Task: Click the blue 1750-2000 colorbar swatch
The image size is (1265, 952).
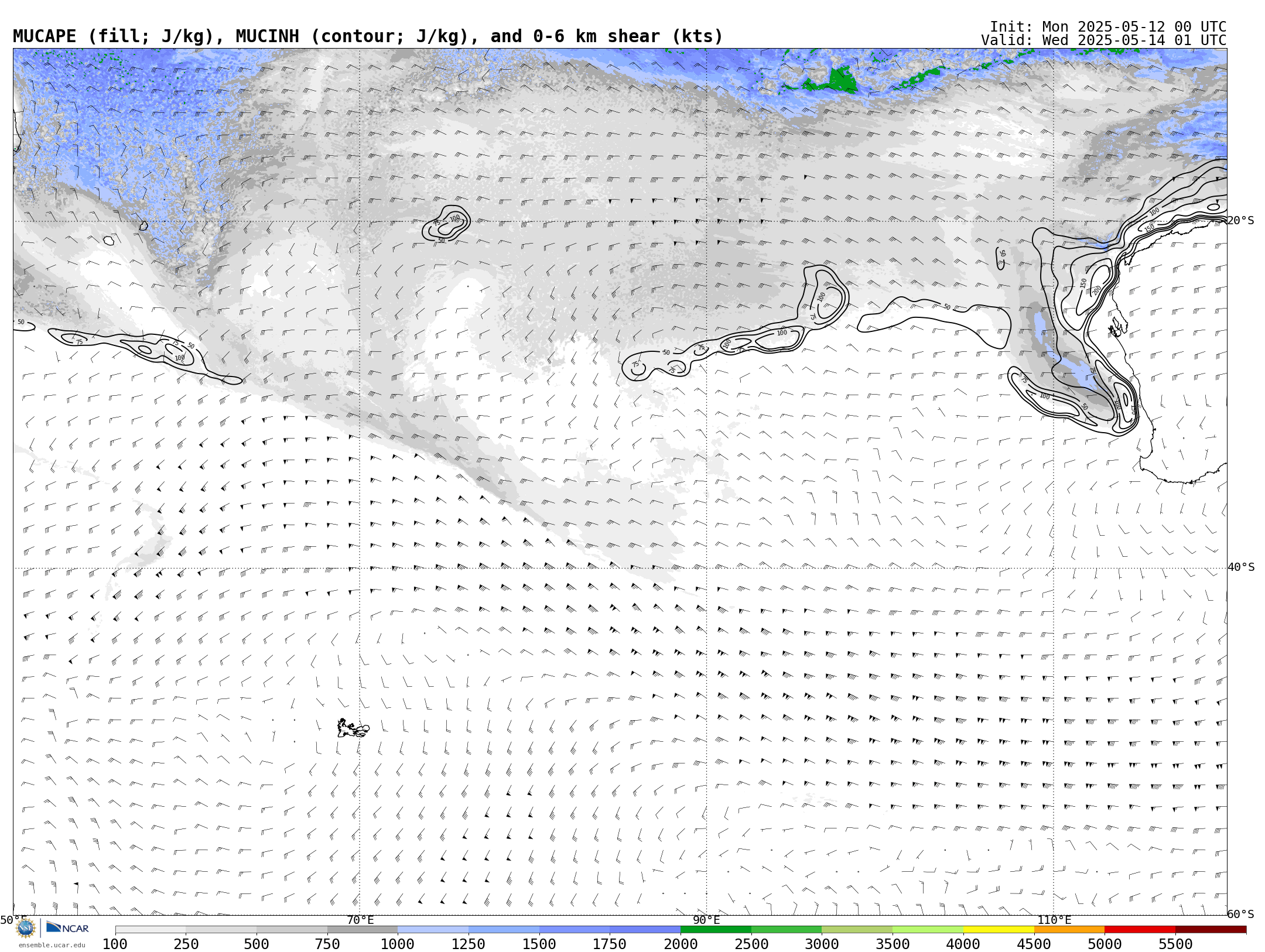Action: [x=645, y=930]
